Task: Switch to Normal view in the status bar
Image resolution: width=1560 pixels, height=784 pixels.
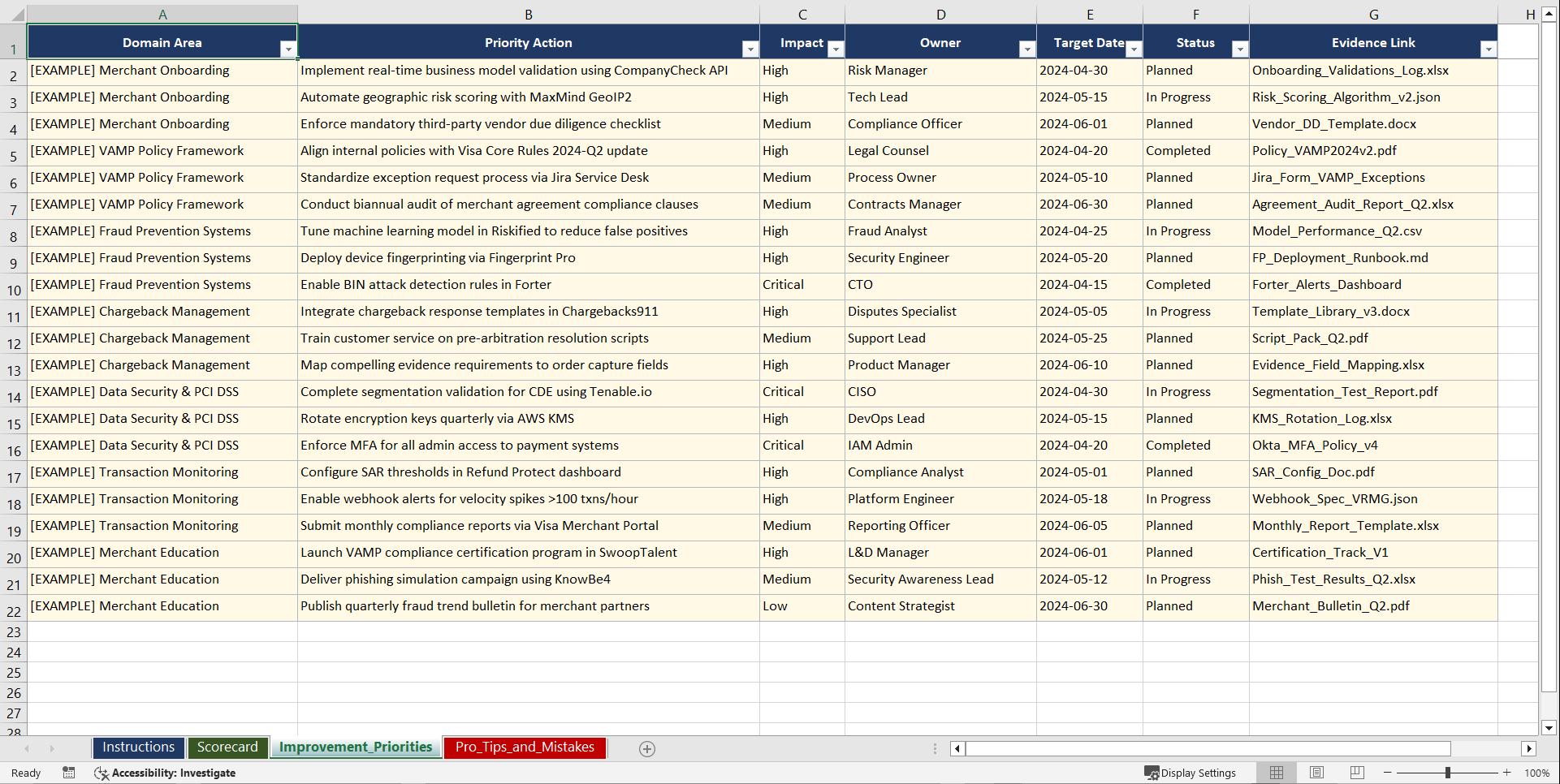Action: coord(1276,773)
